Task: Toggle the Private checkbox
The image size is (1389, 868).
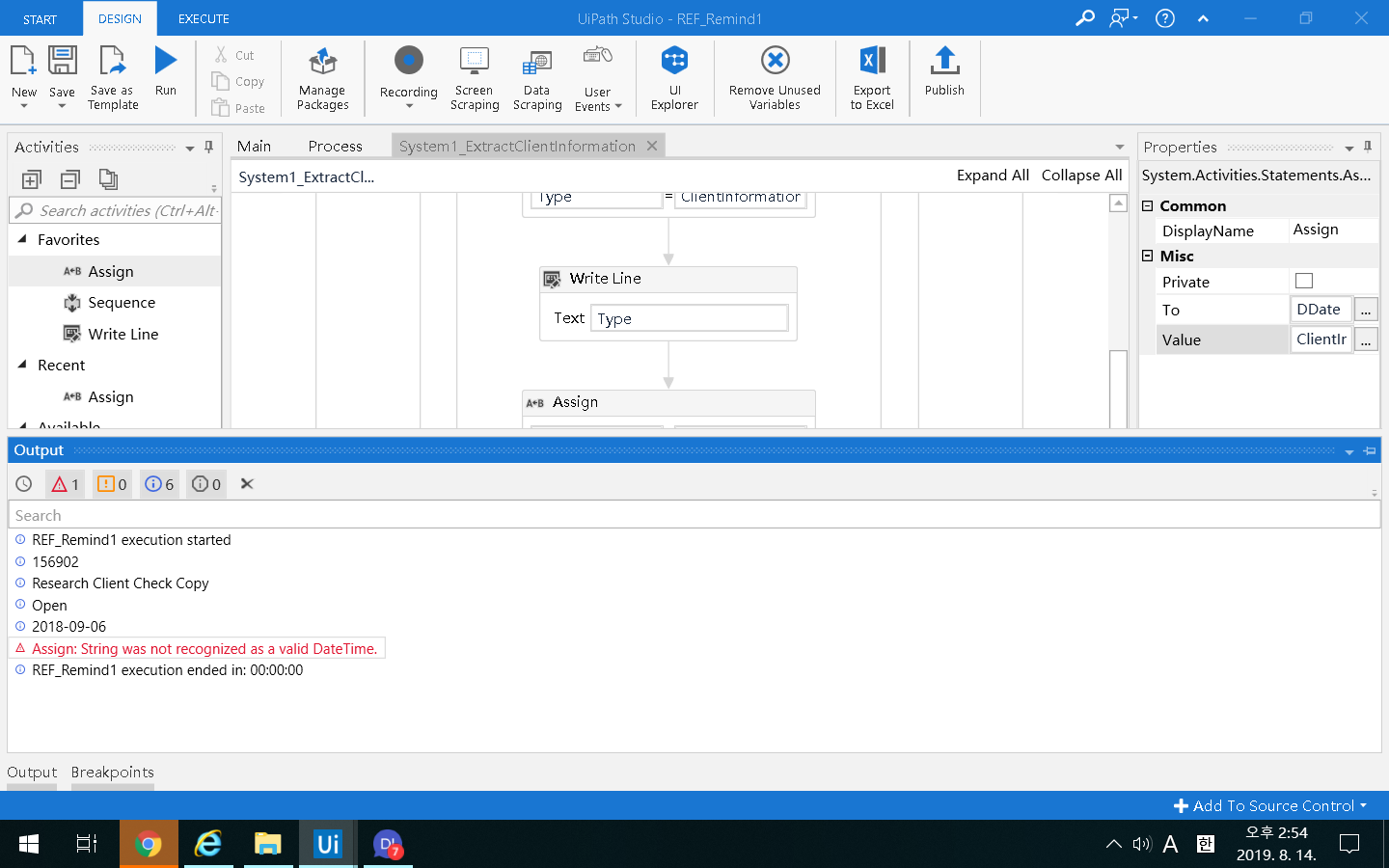Action: pyautogui.click(x=1304, y=281)
